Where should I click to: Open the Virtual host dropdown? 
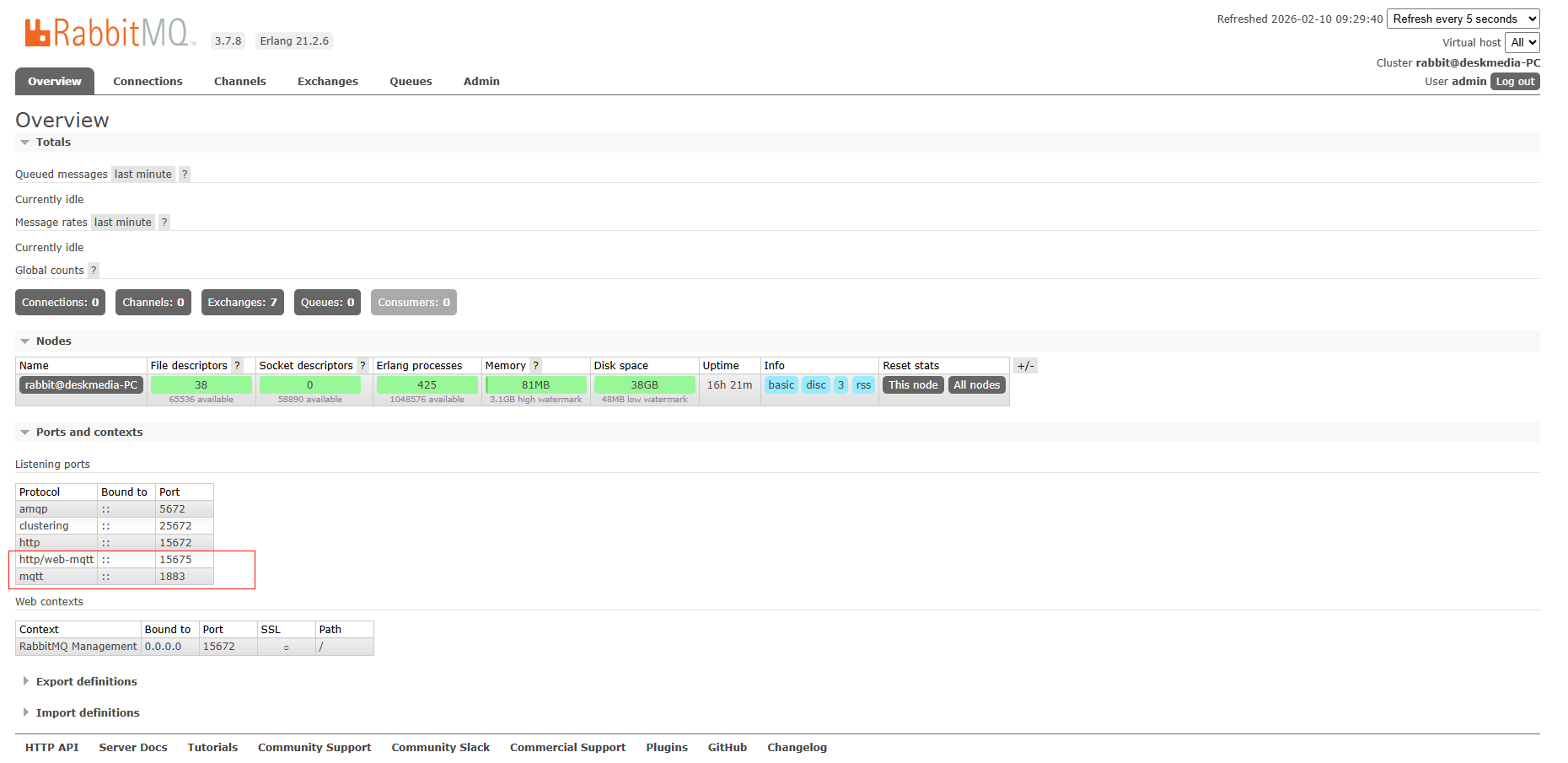click(1522, 42)
